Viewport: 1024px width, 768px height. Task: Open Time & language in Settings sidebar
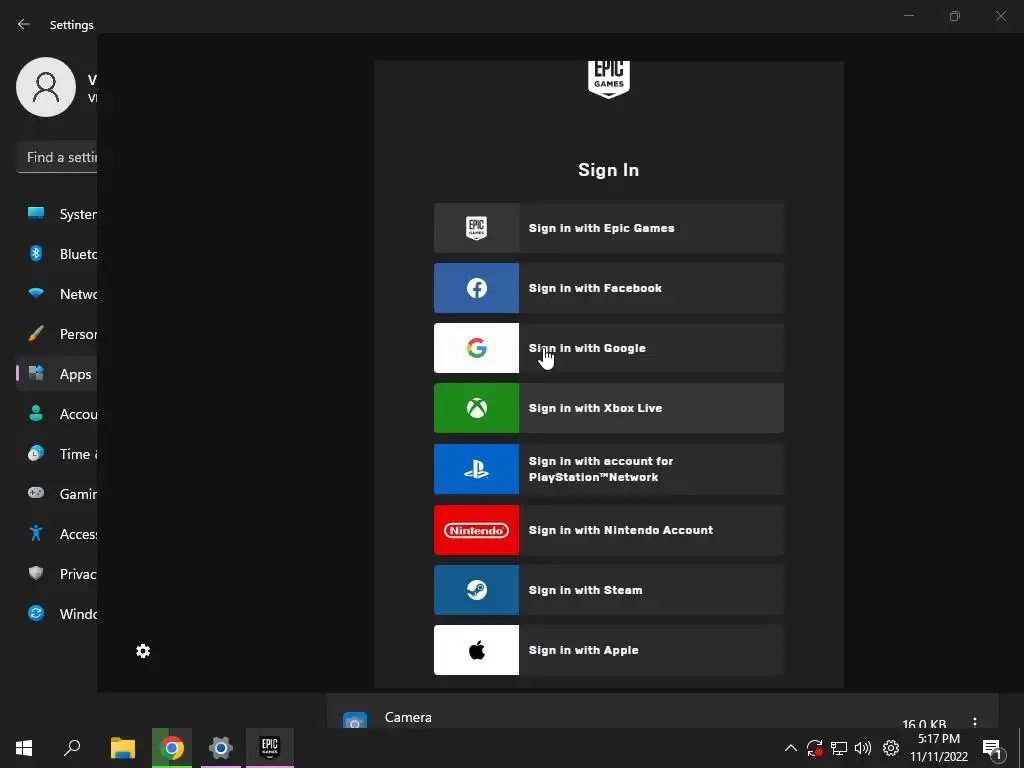point(57,454)
